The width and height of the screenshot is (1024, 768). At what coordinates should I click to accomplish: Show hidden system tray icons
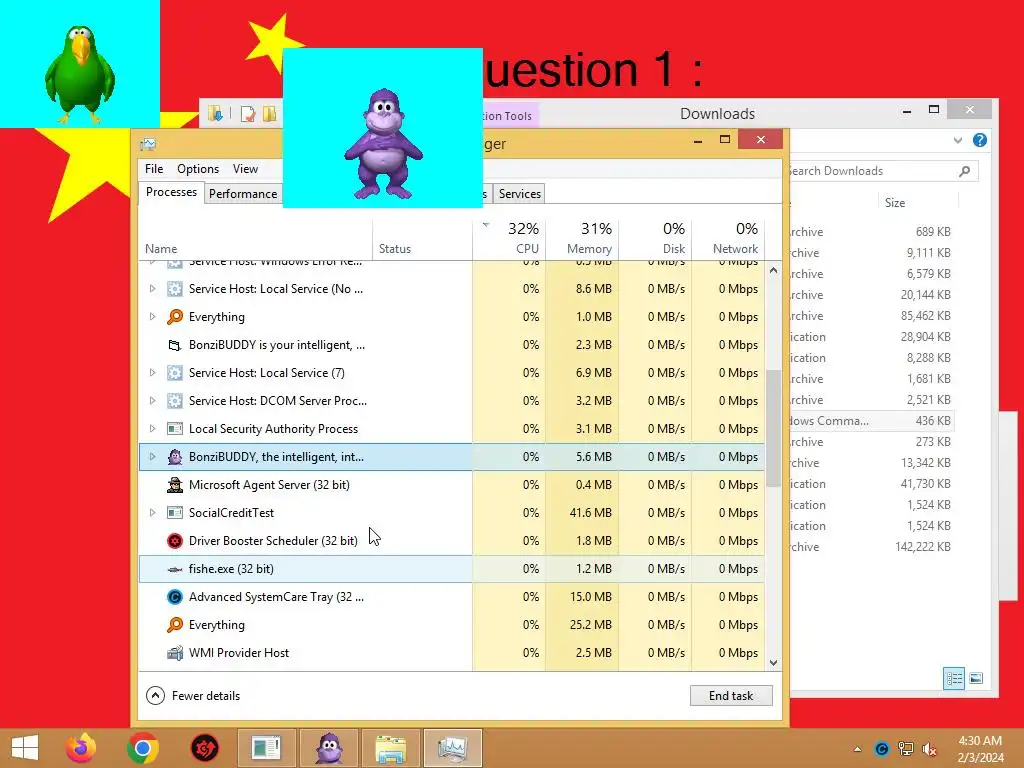pos(857,749)
